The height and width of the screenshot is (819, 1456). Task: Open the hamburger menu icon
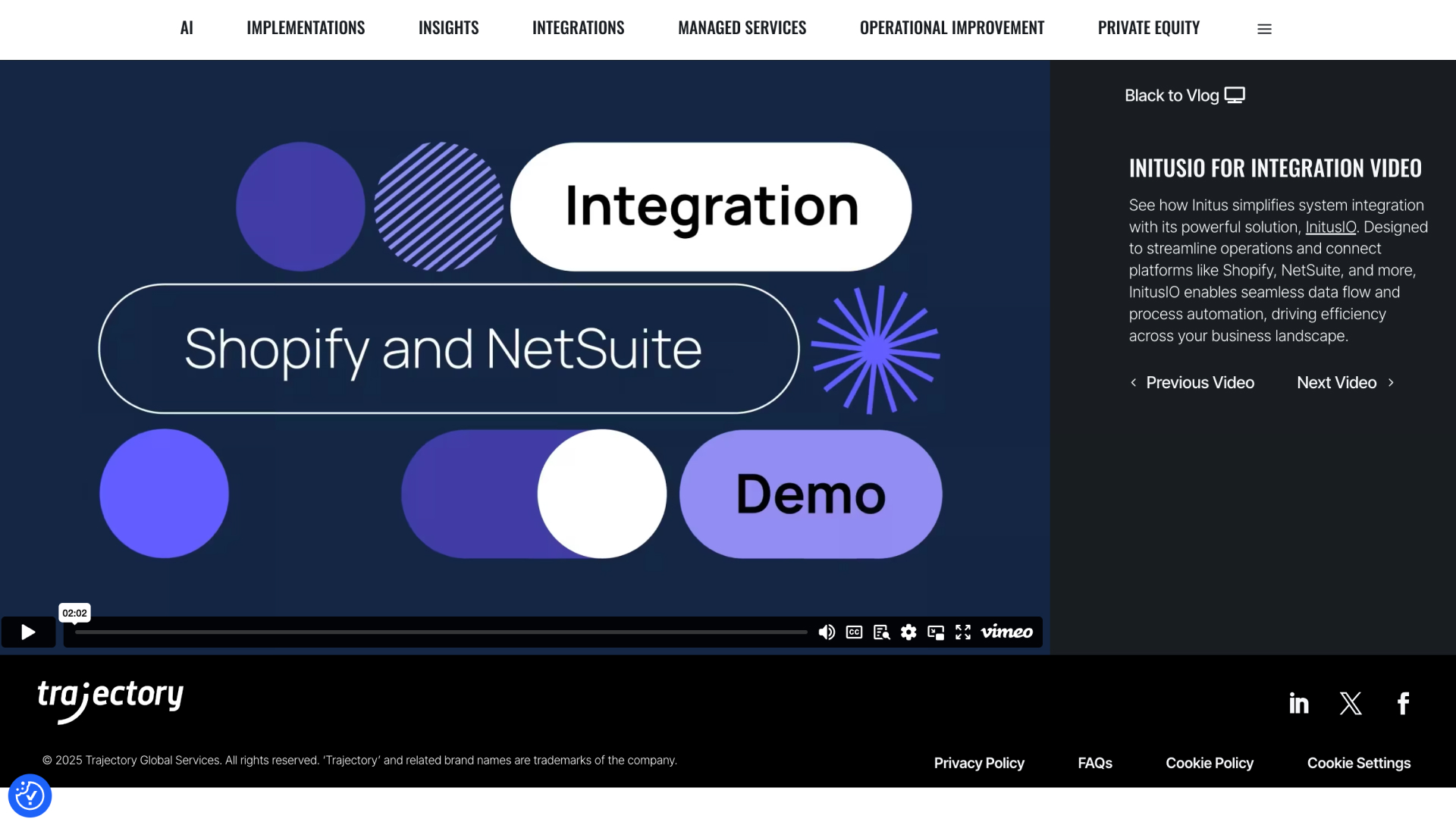[1264, 29]
